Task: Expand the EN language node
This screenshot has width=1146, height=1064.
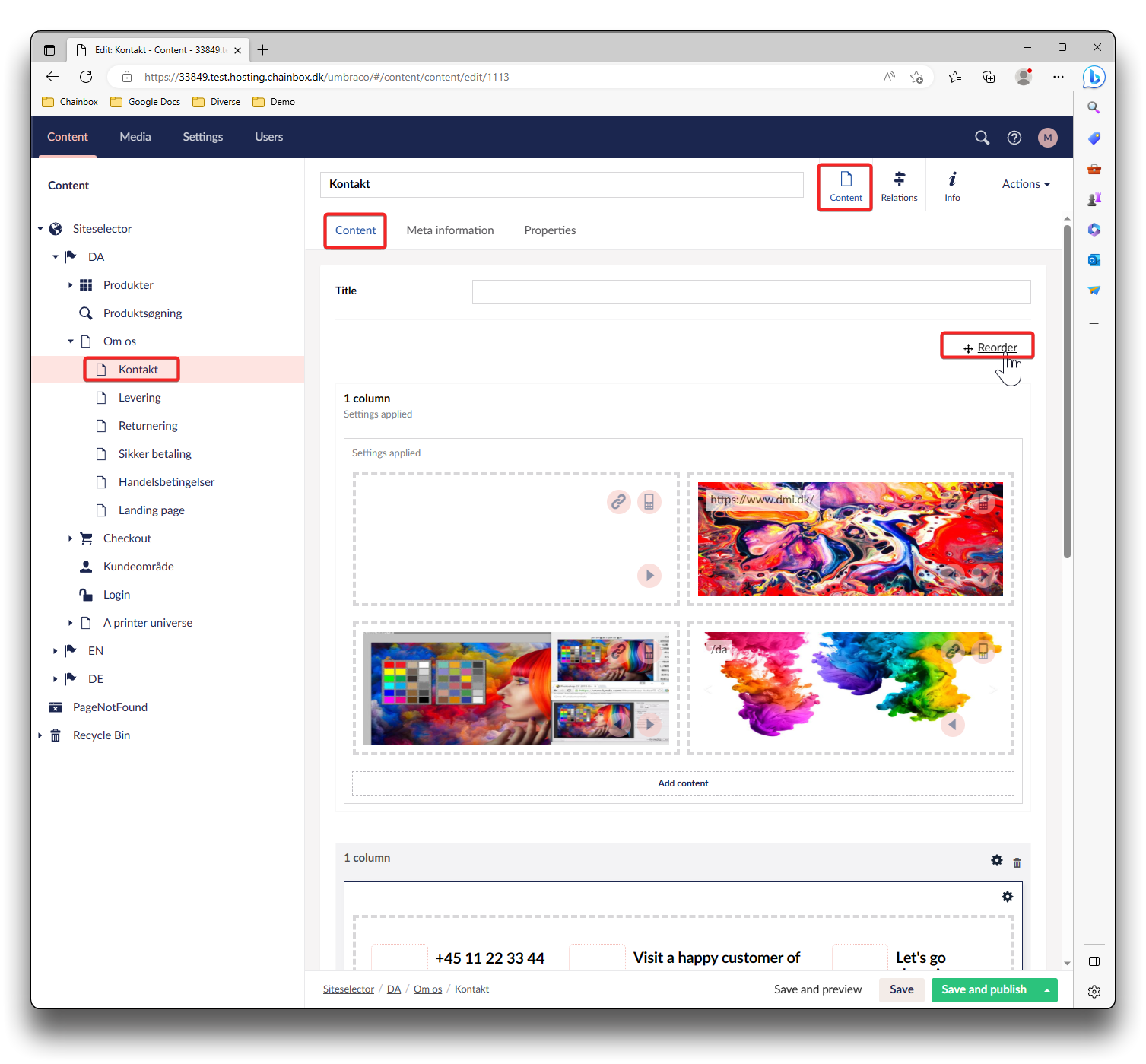Action: click(x=55, y=651)
